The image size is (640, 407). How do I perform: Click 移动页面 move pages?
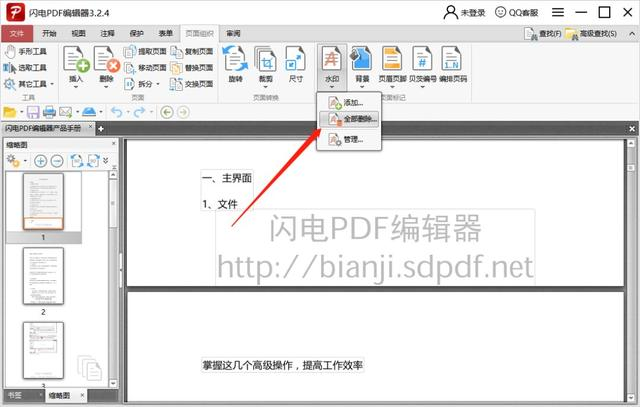pos(145,68)
